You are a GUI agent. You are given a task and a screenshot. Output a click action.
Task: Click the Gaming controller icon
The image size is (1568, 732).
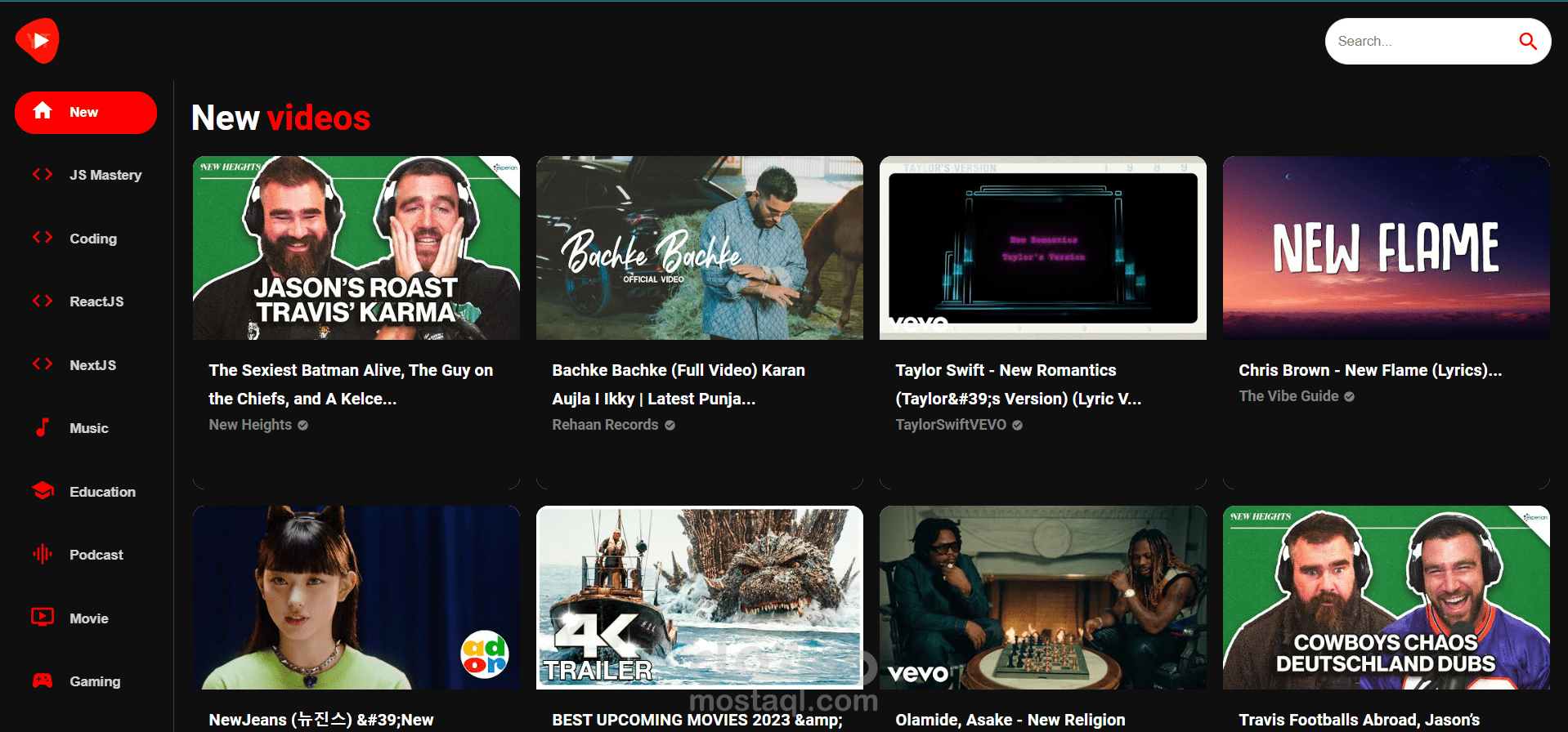click(43, 681)
